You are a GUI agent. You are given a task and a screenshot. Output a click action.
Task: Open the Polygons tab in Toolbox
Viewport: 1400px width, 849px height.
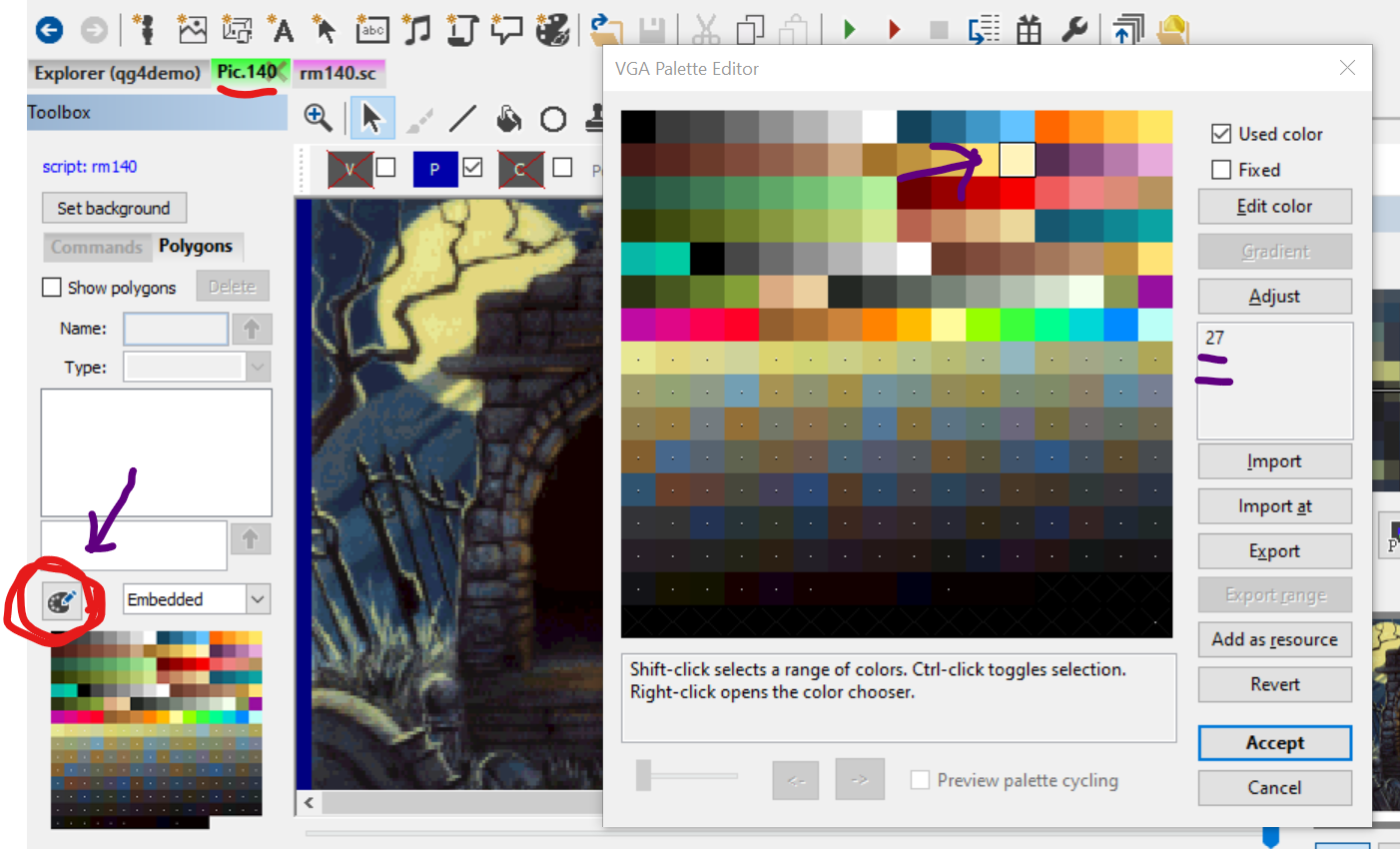[x=196, y=246]
